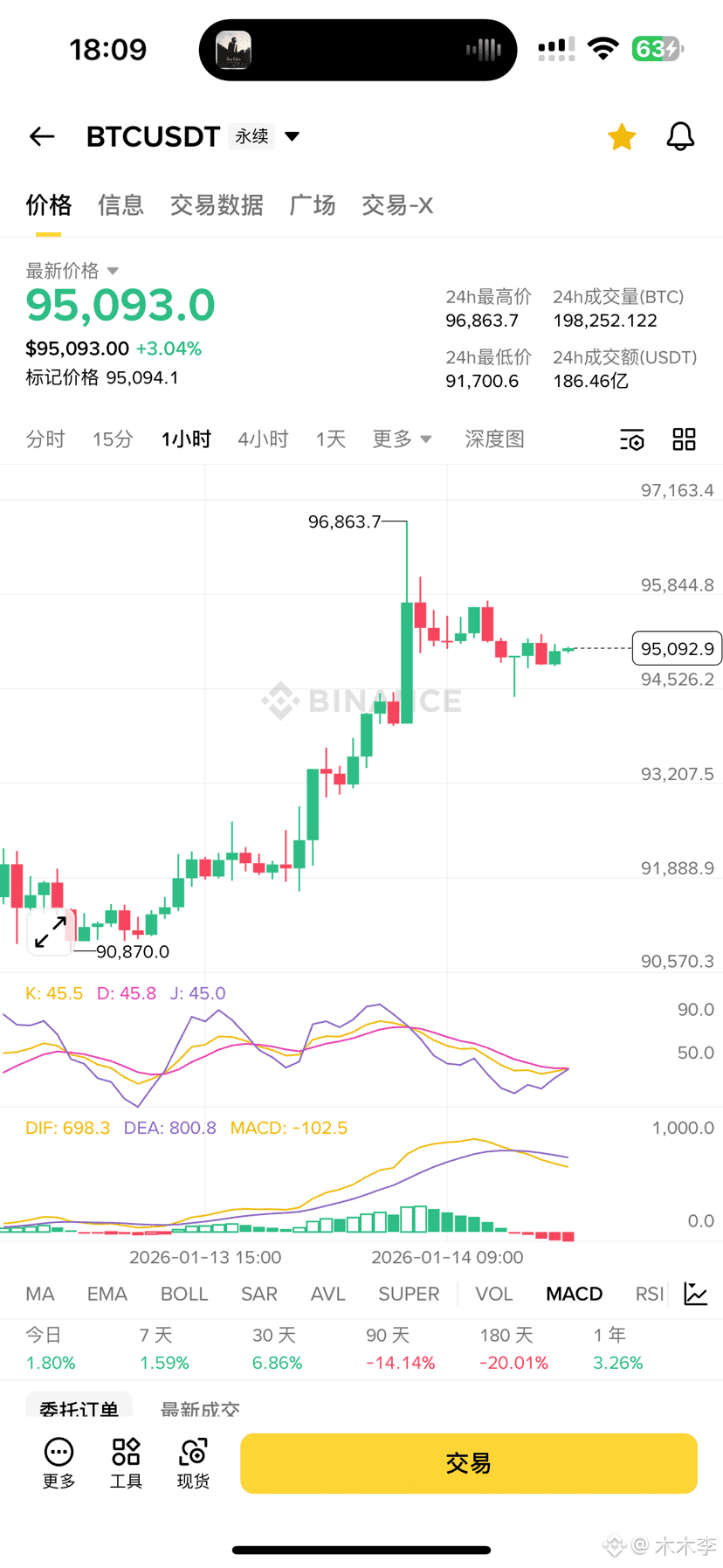This screenshot has width=723, height=1568.
Task: Open the More icon in bottom bar
Action: pyautogui.click(x=59, y=1462)
